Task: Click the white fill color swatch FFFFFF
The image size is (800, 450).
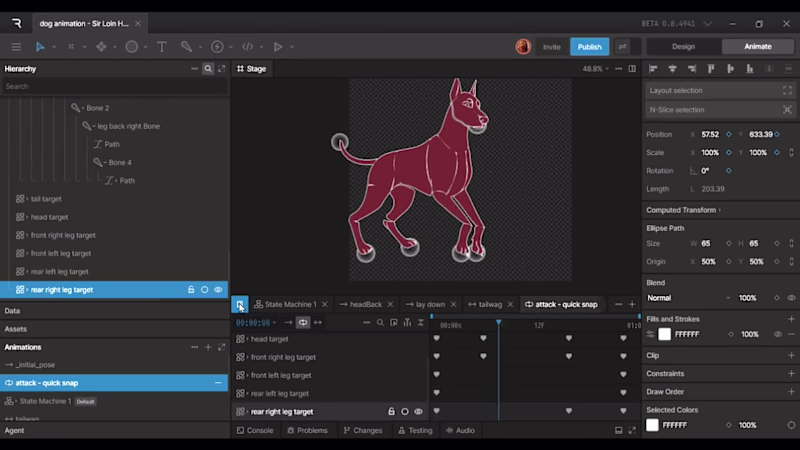Action: [664, 334]
